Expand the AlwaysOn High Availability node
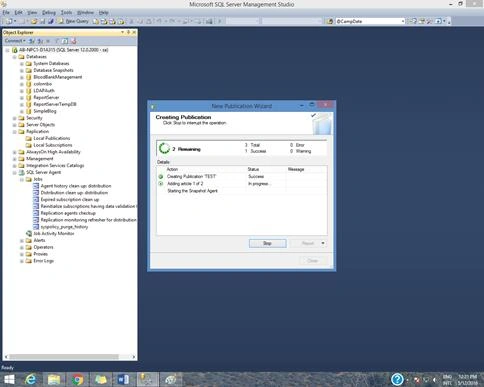484x387 pixels. click(14, 152)
